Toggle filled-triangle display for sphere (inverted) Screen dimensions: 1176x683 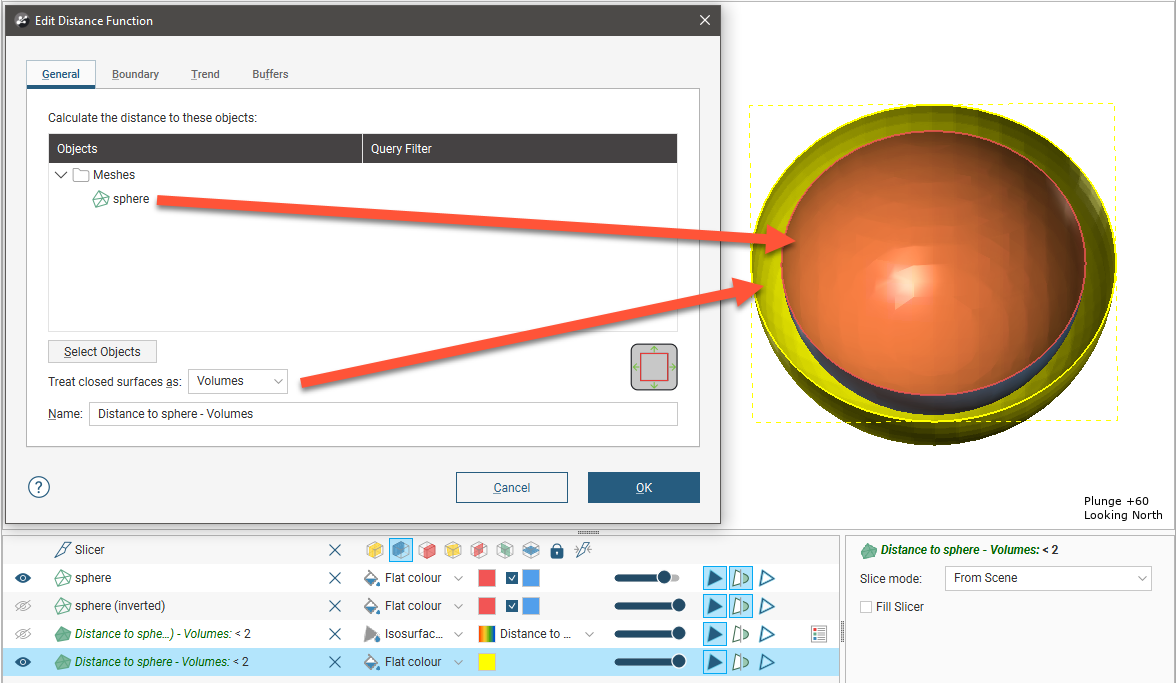(715, 606)
